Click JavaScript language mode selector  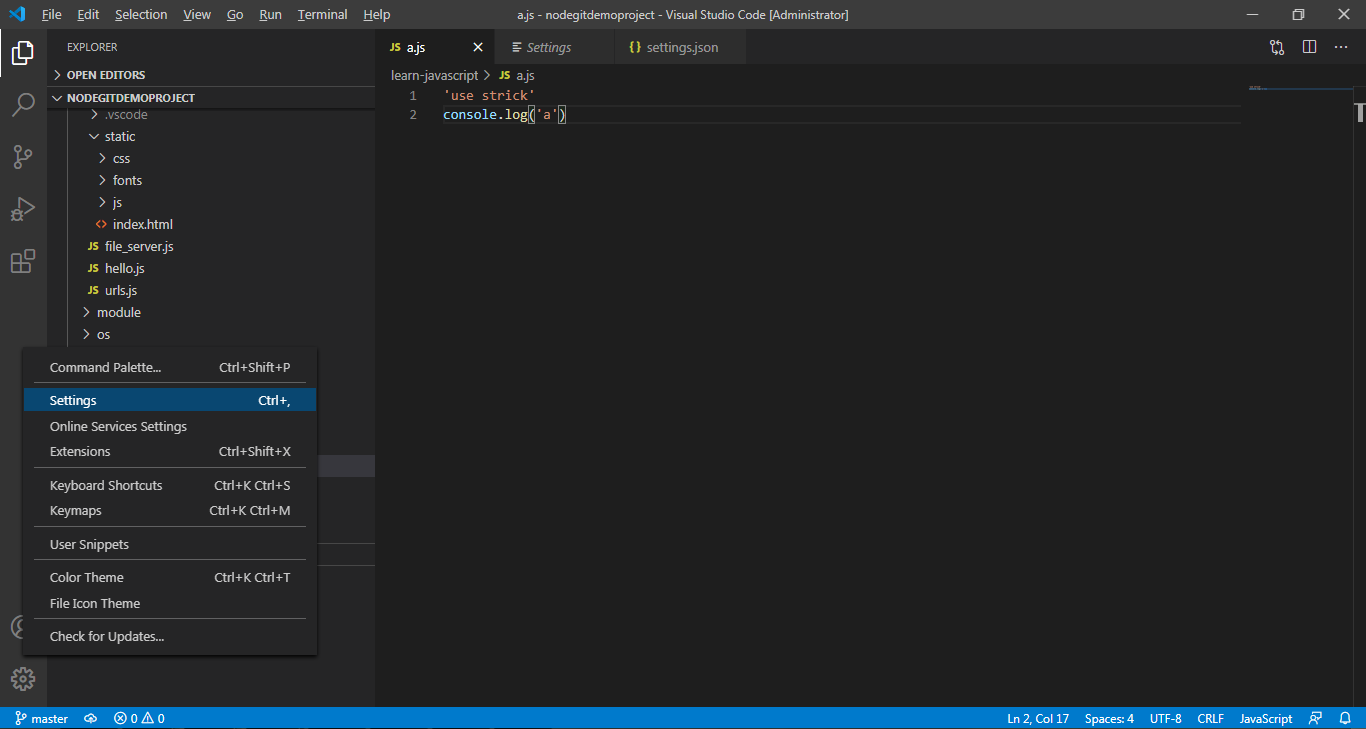coord(1265,718)
